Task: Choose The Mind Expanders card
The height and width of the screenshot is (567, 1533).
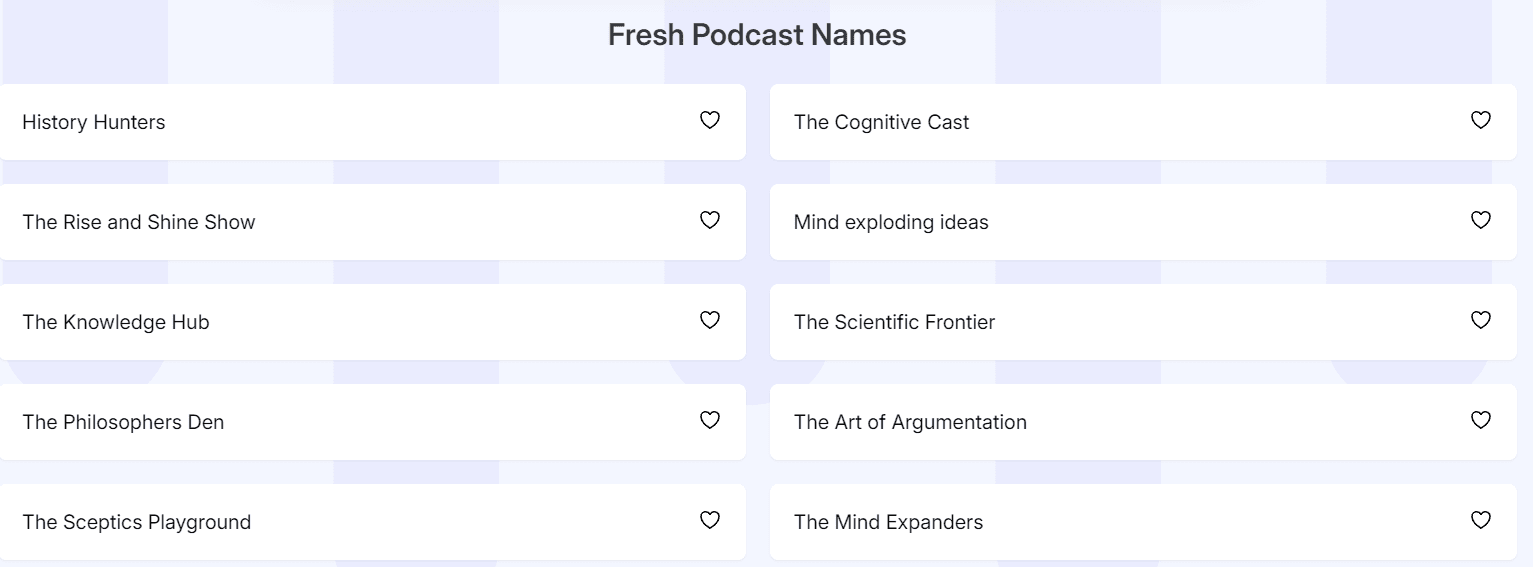Action: click(1143, 522)
